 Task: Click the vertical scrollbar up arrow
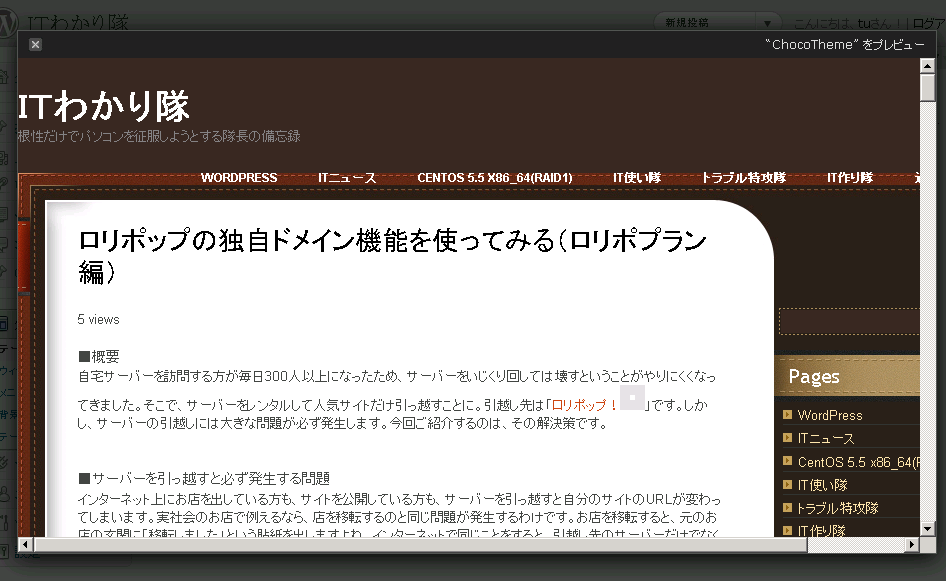927,66
